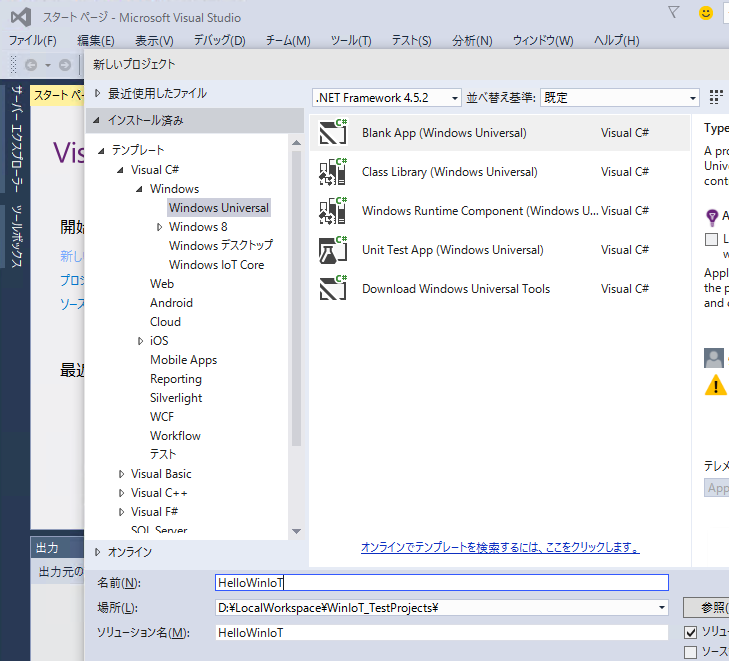The height and width of the screenshot is (661, 729).
Task: Select the Silverlight template category
Action: click(176, 398)
